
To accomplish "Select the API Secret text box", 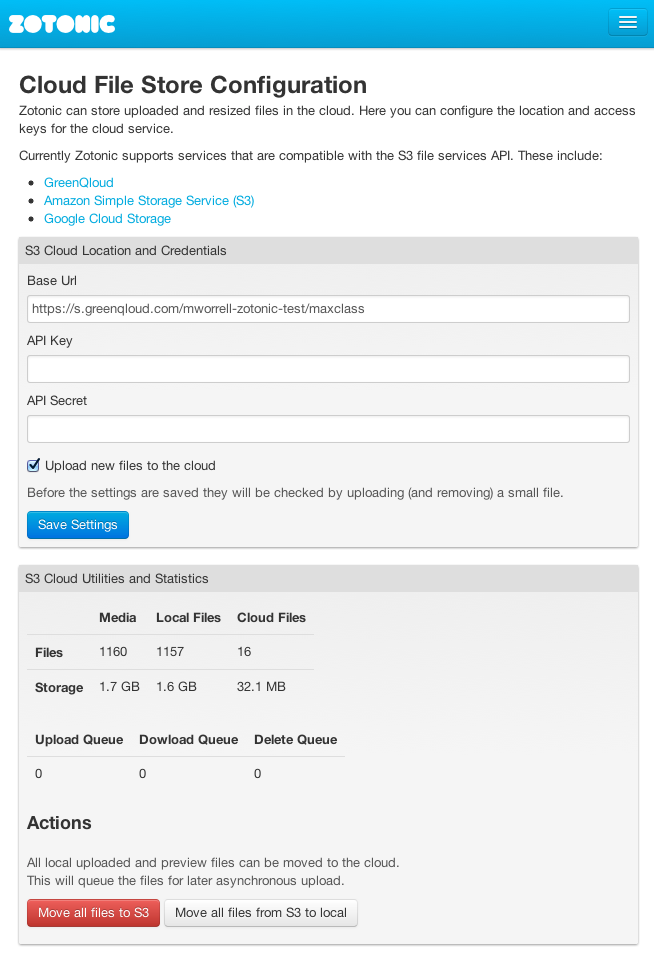I will (x=328, y=429).
